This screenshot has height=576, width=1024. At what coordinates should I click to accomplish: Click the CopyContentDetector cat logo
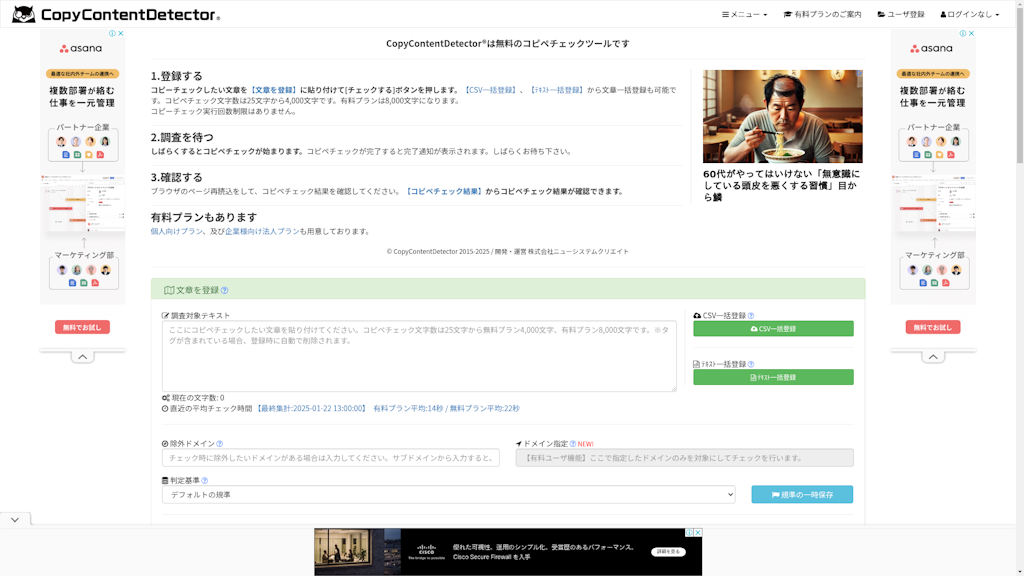23,14
